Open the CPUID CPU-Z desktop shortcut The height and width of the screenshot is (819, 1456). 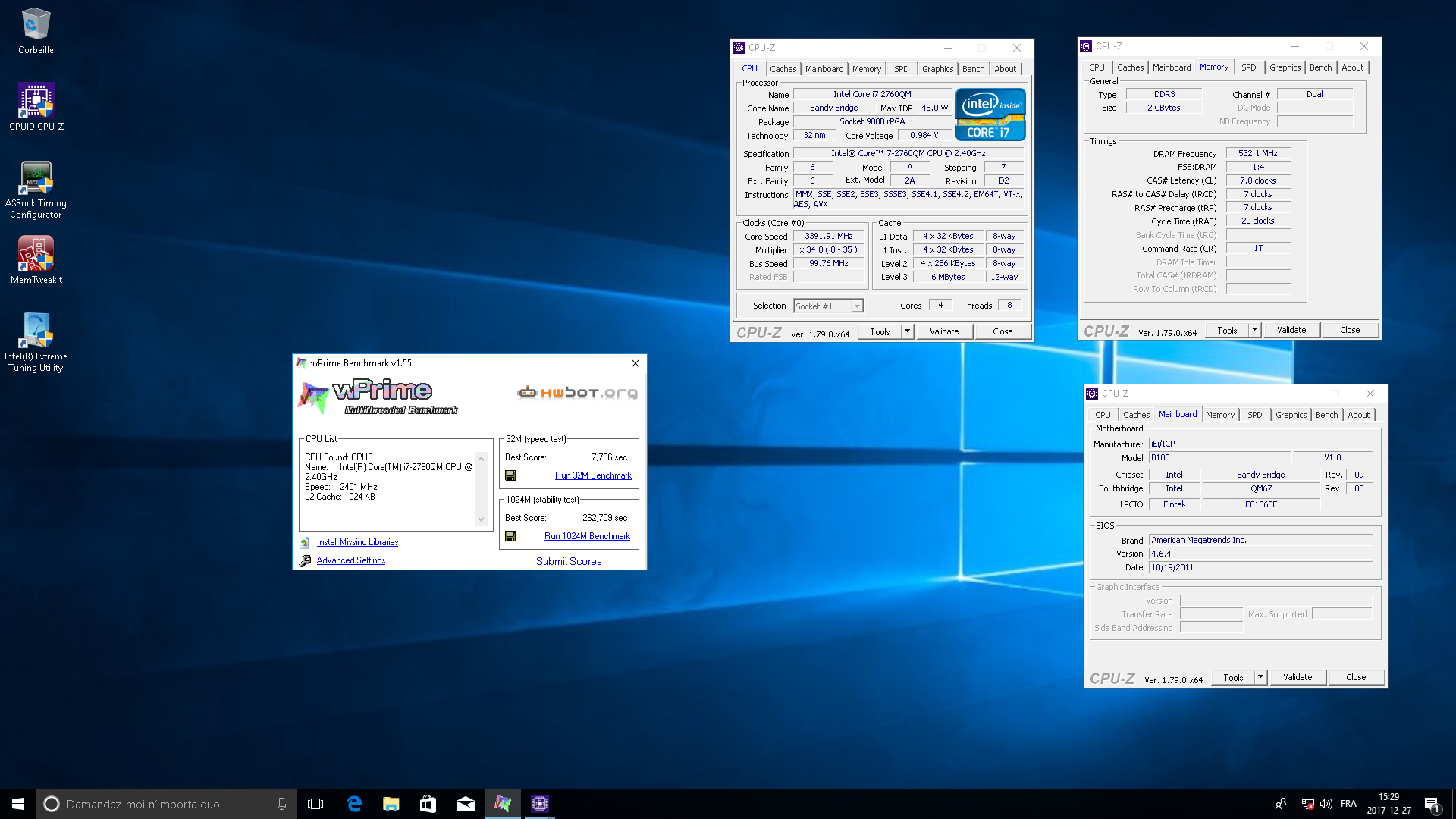(36, 107)
